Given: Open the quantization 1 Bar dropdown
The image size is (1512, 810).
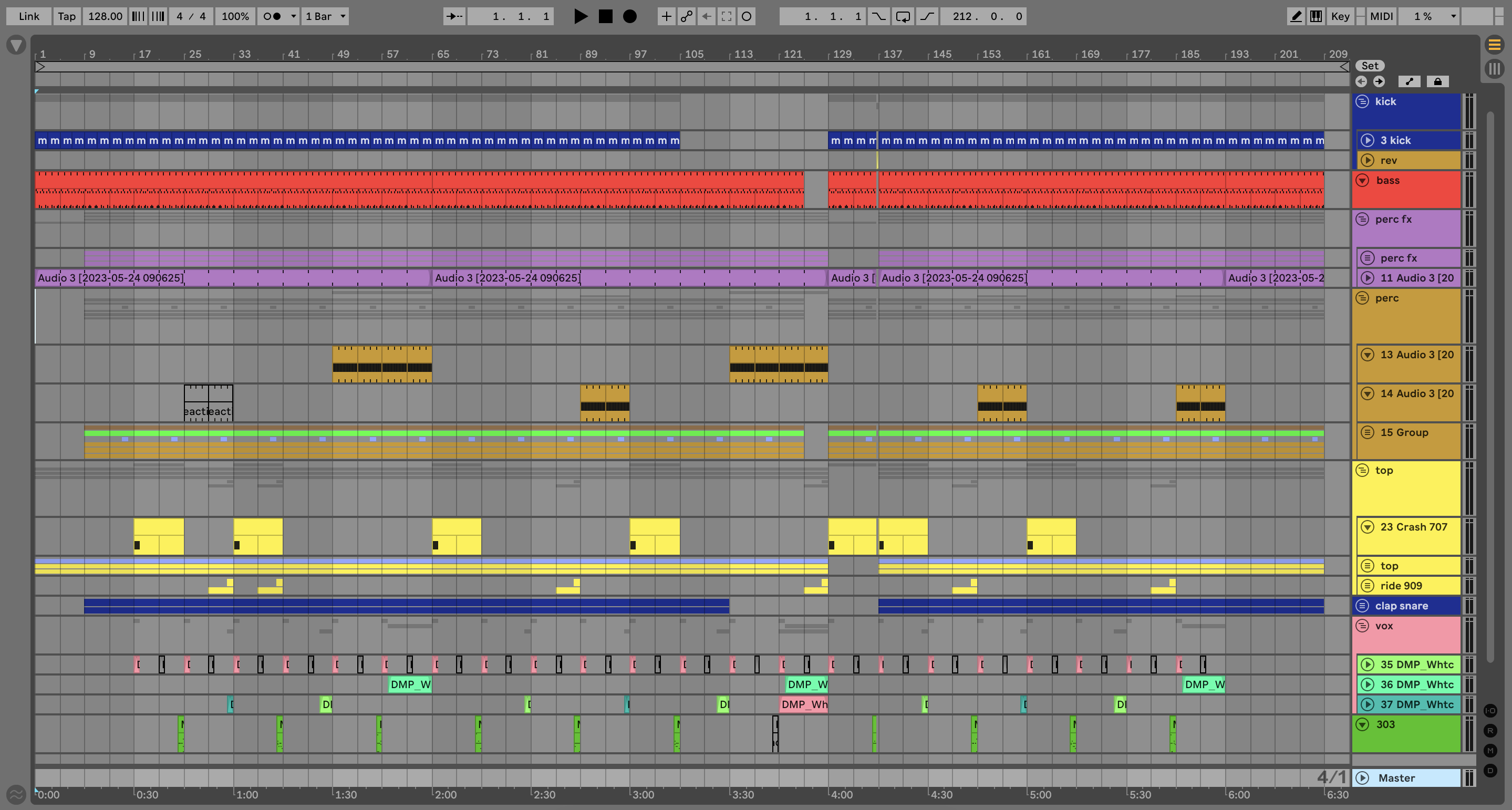Looking at the screenshot, I should coord(325,16).
